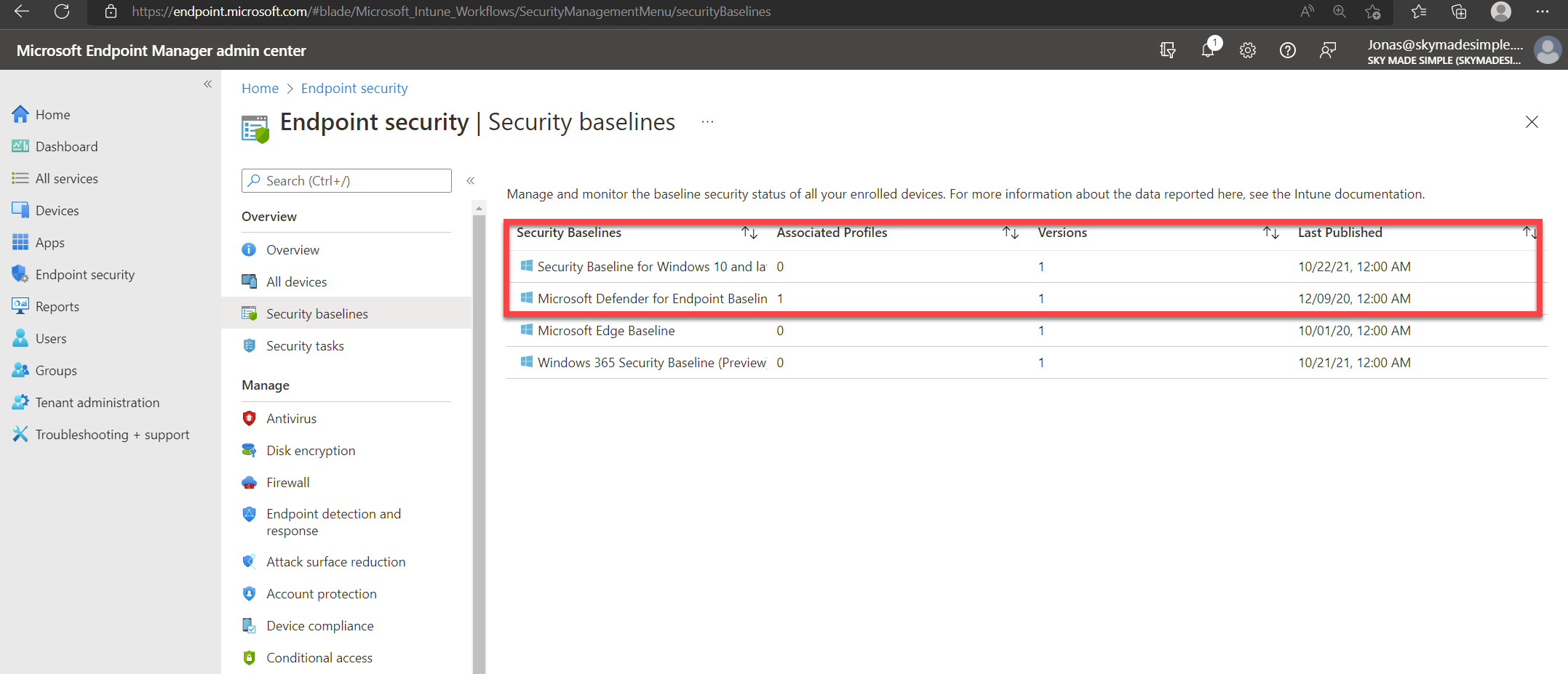Open the Reports section icon

[20, 306]
